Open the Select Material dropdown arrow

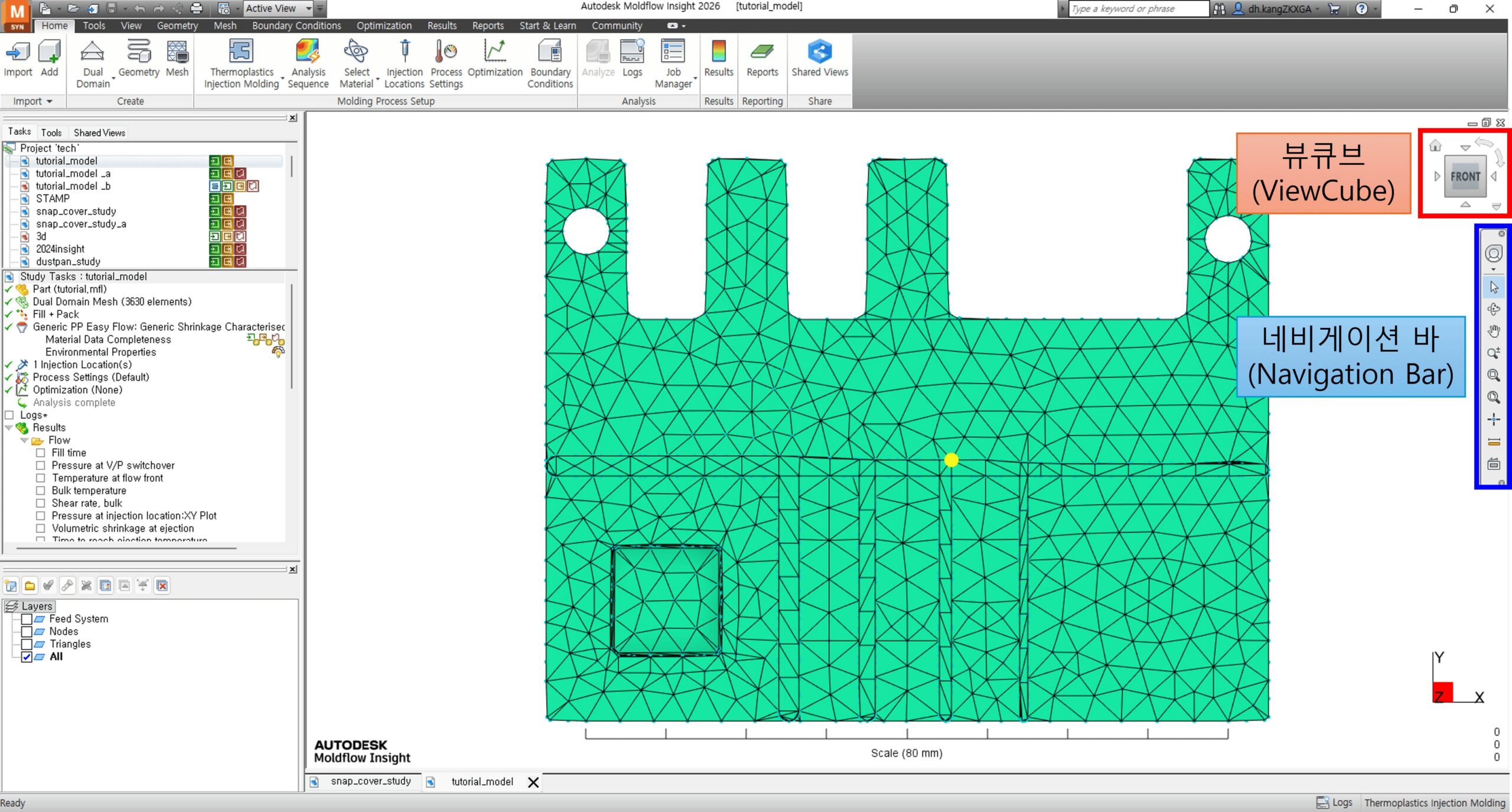[x=377, y=79]
